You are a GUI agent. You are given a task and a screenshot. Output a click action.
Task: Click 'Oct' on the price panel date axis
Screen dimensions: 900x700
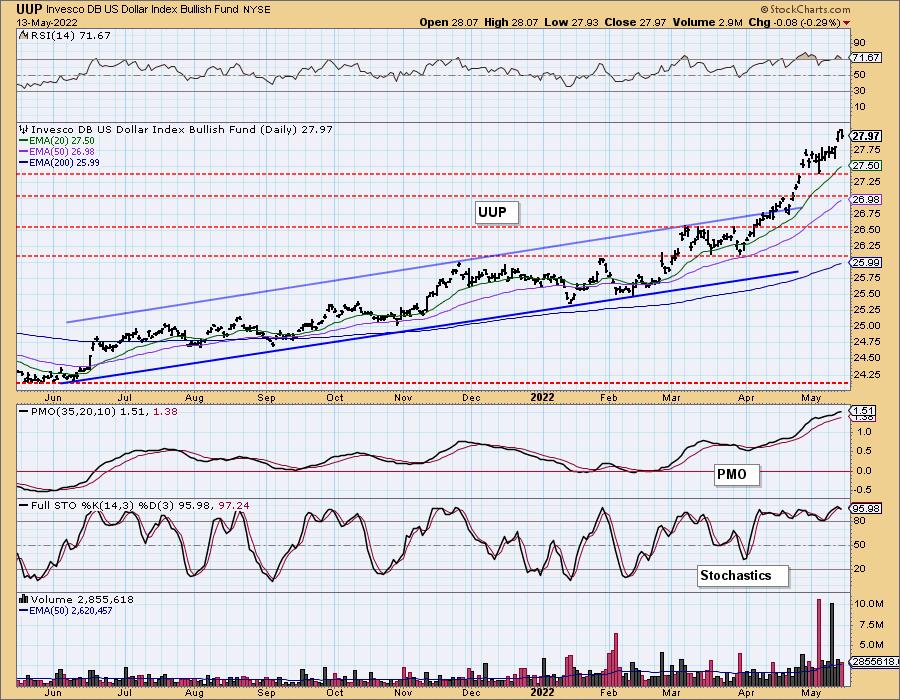click(335, 398)
